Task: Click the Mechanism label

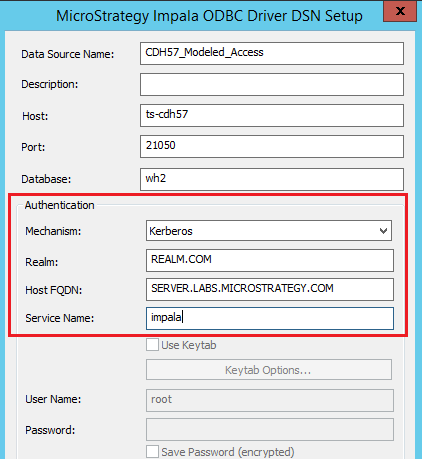Action: 53,231
